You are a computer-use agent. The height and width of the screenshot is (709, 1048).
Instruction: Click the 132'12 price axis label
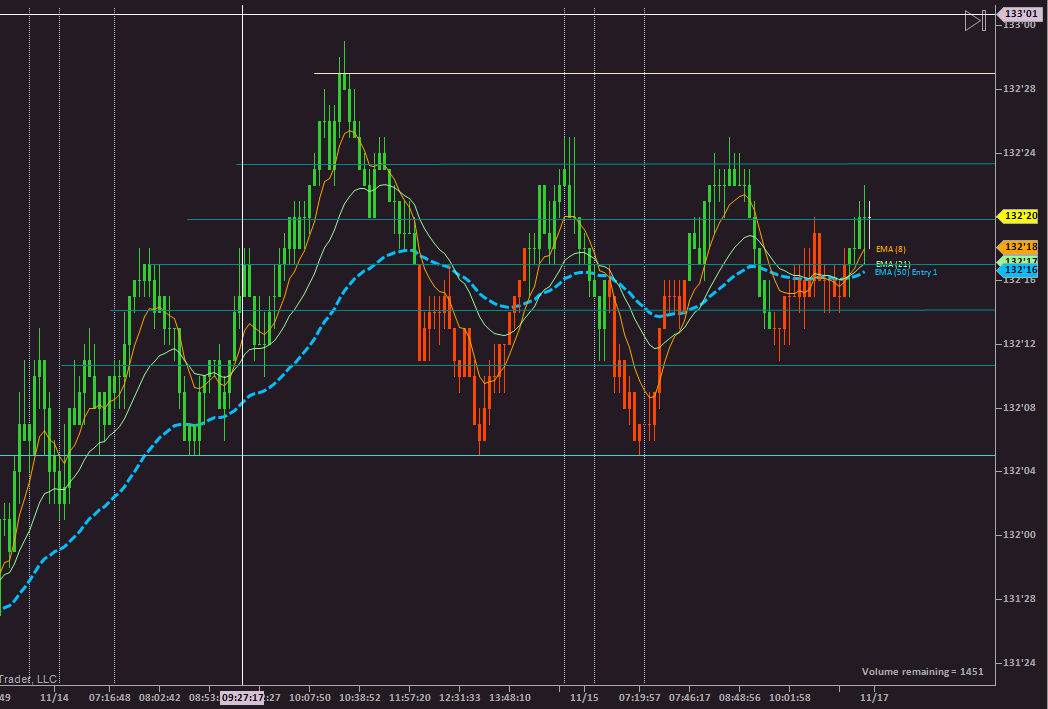click(x=1019, y=344)
